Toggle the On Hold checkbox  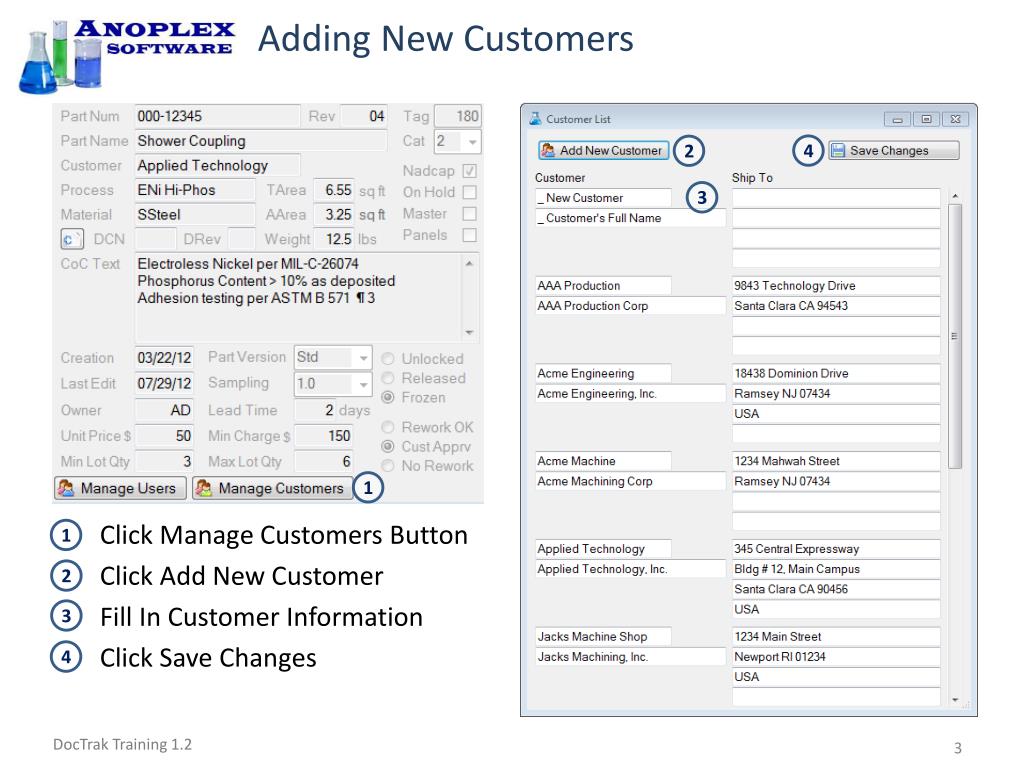[470, 193]
